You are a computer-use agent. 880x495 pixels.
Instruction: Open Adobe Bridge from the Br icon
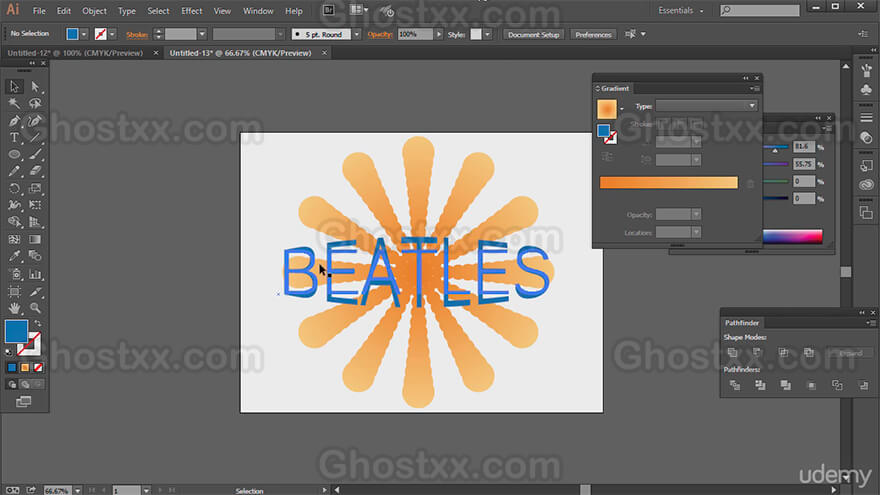tap(329, 10)
